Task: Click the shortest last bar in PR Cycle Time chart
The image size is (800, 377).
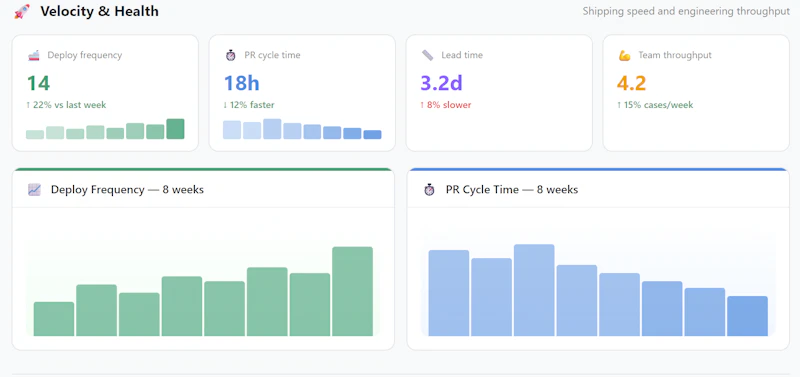Action: pos(747,316)
